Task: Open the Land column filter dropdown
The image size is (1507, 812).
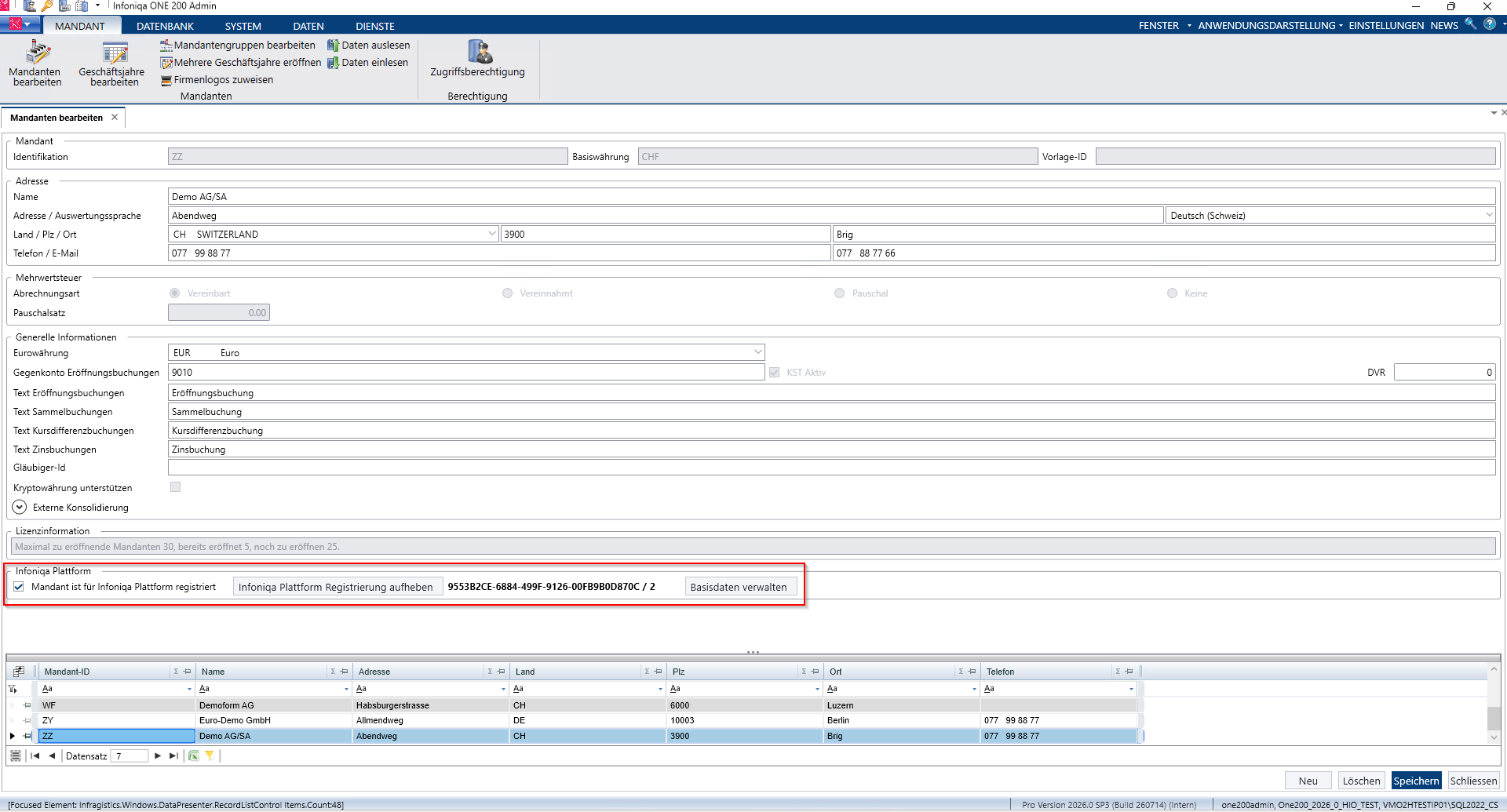Action: click(660, 689)
